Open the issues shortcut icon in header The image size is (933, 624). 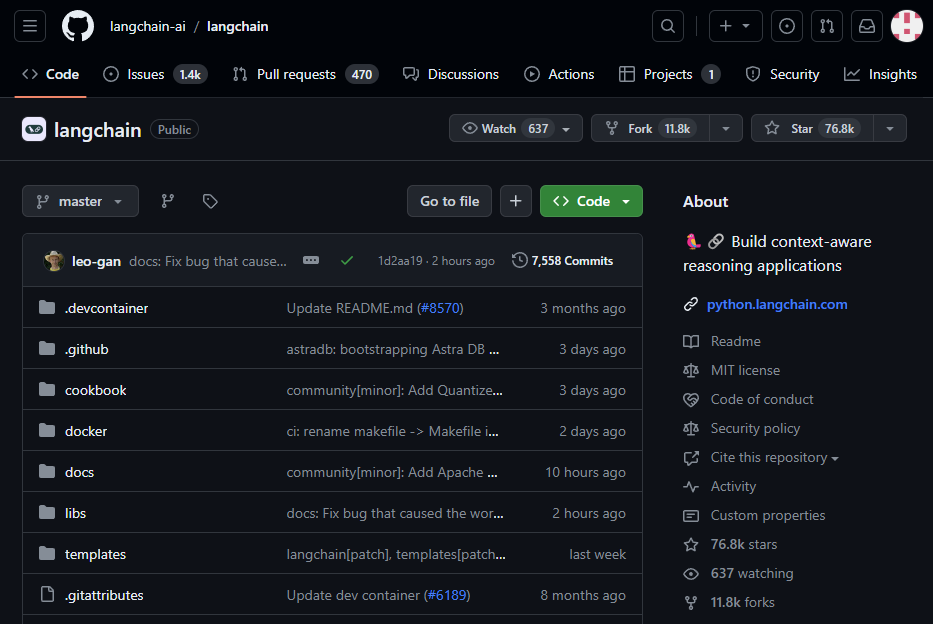click(787, 26)
